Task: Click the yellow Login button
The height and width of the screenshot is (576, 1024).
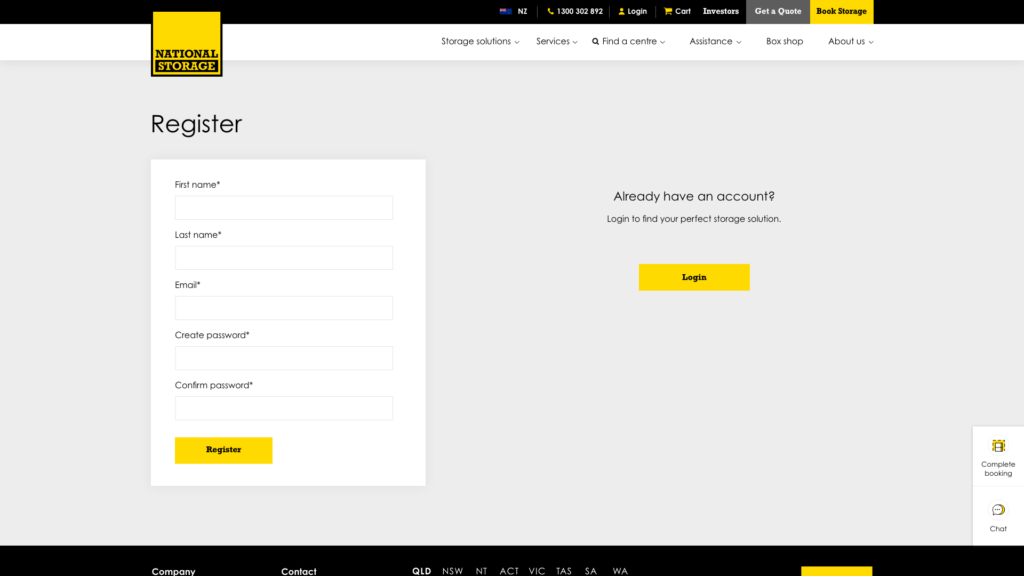Action: pos(694,278)
